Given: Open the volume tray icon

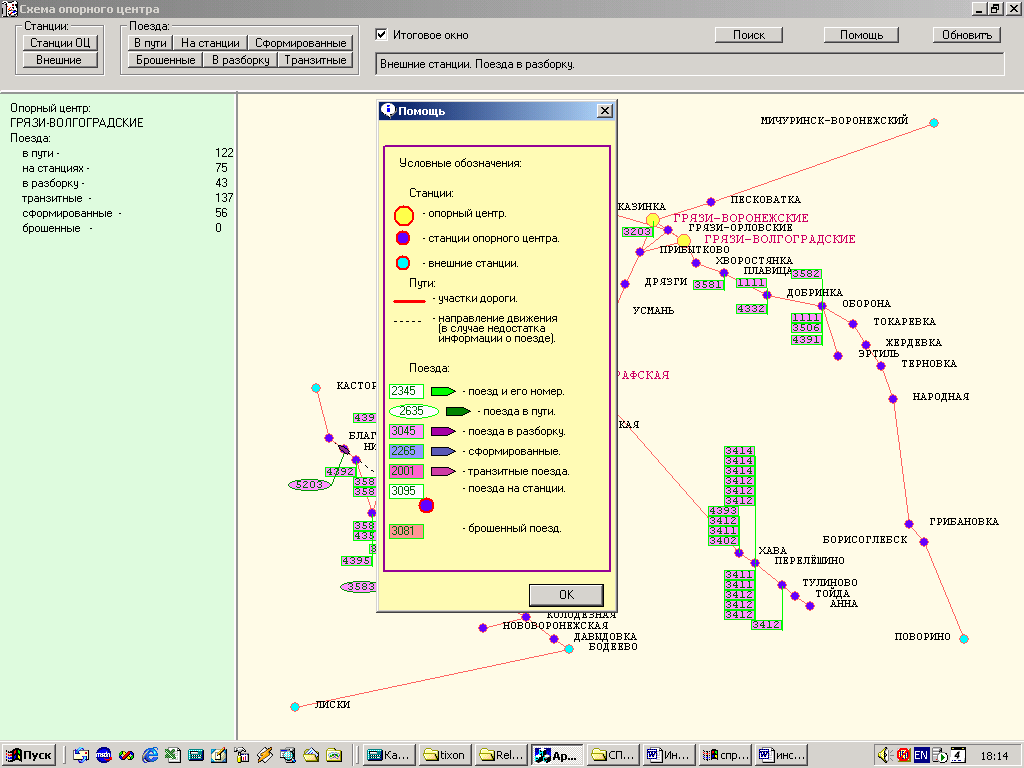Looking at the screenshot, I should coord(884,756).
